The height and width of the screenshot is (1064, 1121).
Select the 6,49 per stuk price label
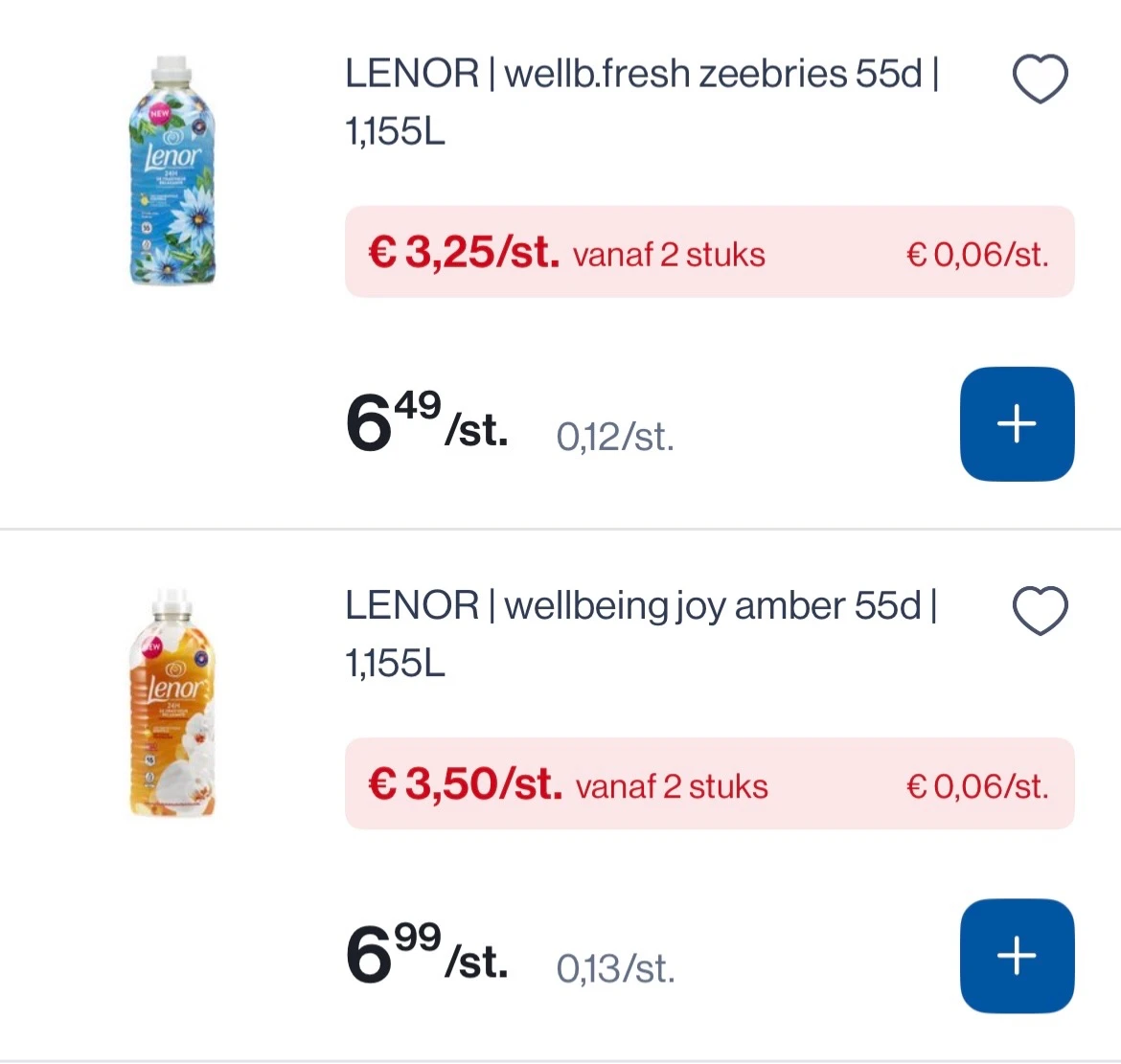click(426, 423)
